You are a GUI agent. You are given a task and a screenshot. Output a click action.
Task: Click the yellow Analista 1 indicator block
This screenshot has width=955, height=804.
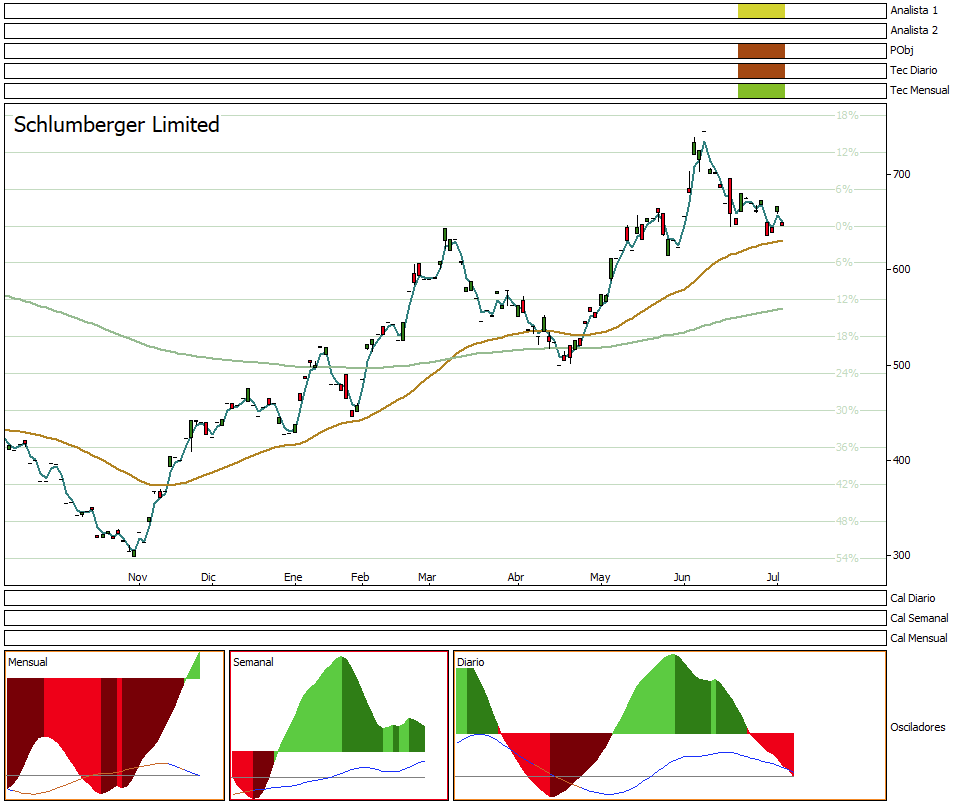(761, 10)
